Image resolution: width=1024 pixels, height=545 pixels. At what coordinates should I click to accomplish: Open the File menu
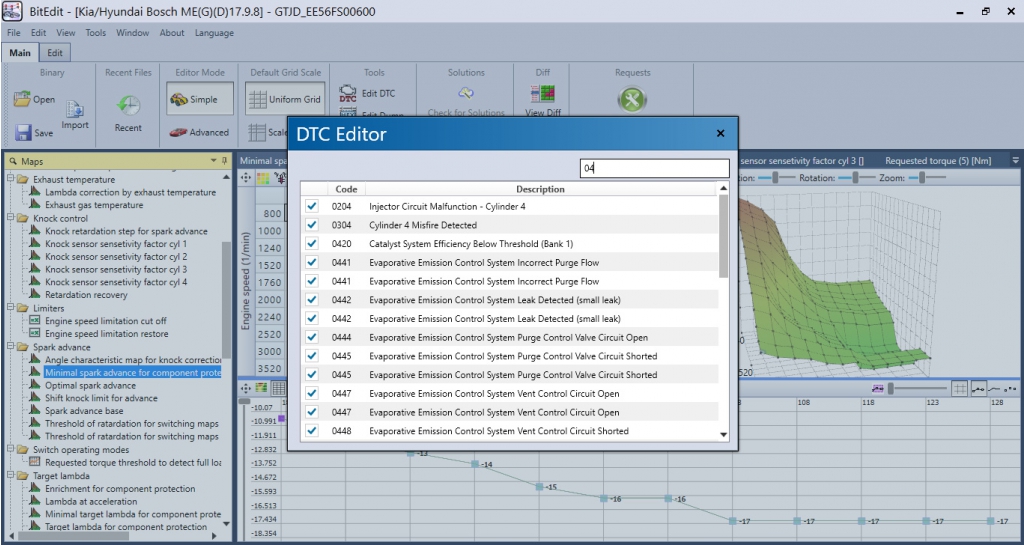click(x=14, y=33)
